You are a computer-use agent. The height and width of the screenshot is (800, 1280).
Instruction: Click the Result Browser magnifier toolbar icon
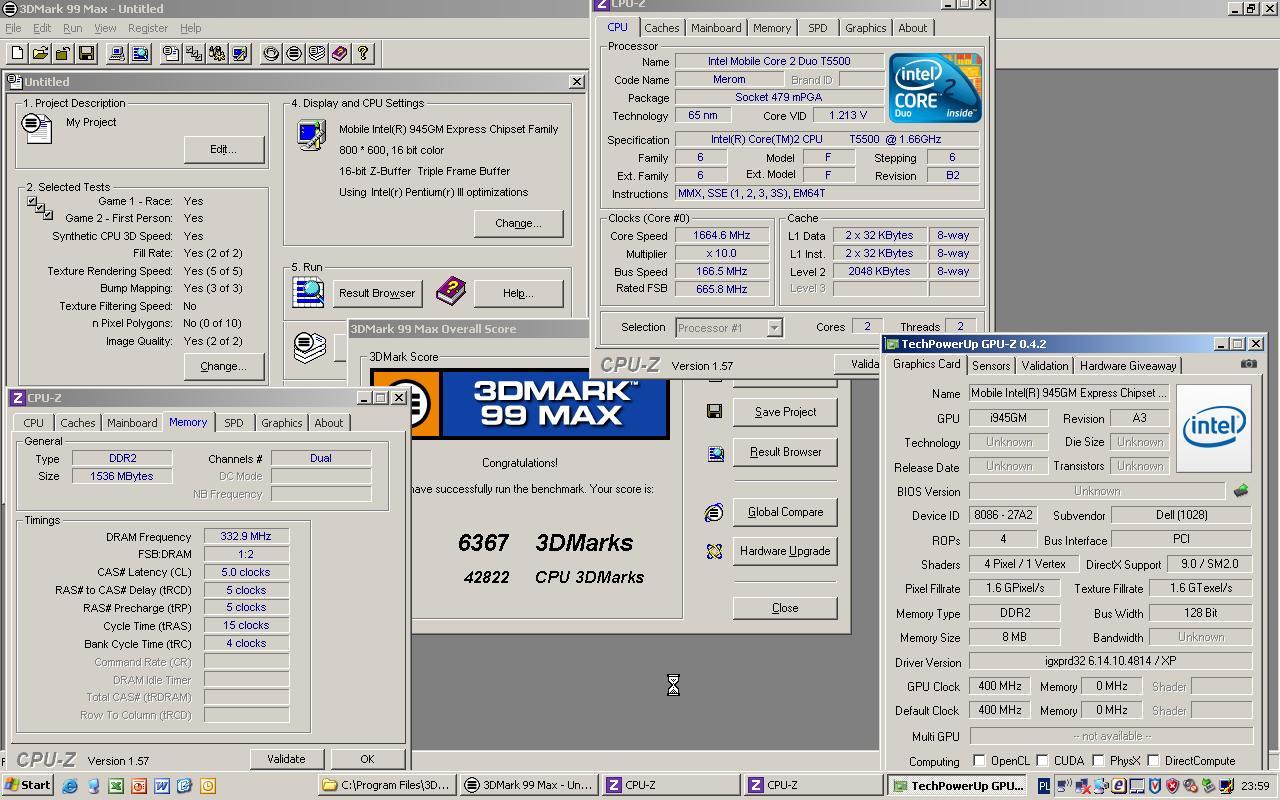tap(140, 53)
